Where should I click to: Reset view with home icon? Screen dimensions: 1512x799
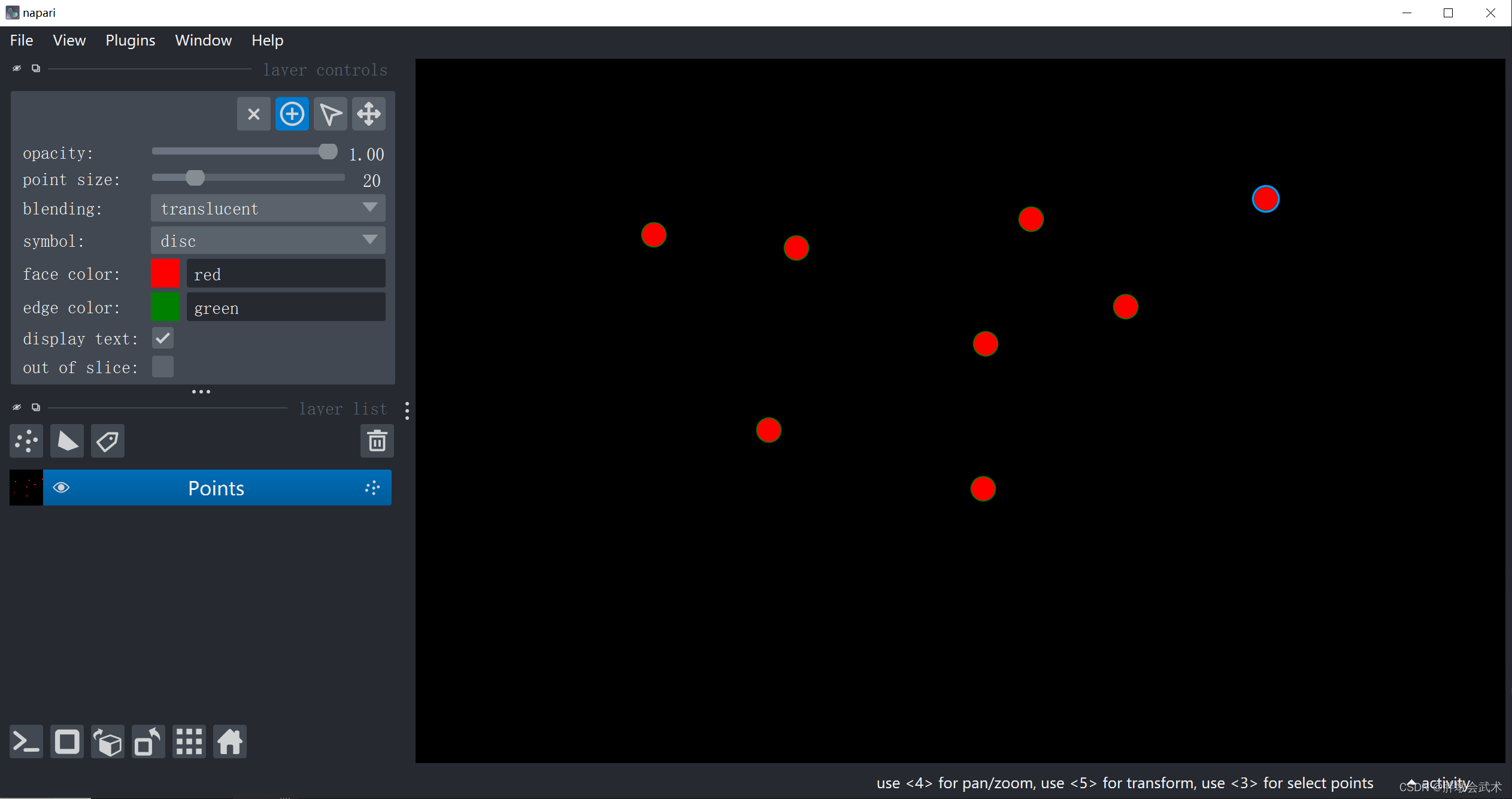[x=230, y=742]
